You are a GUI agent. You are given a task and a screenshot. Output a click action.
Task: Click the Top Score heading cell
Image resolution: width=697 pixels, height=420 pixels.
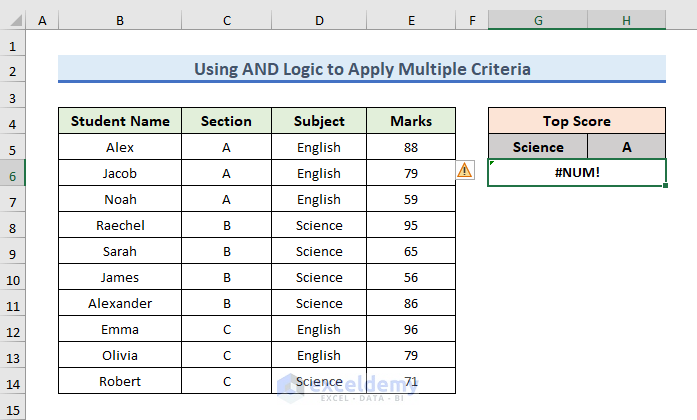[577, 121]
